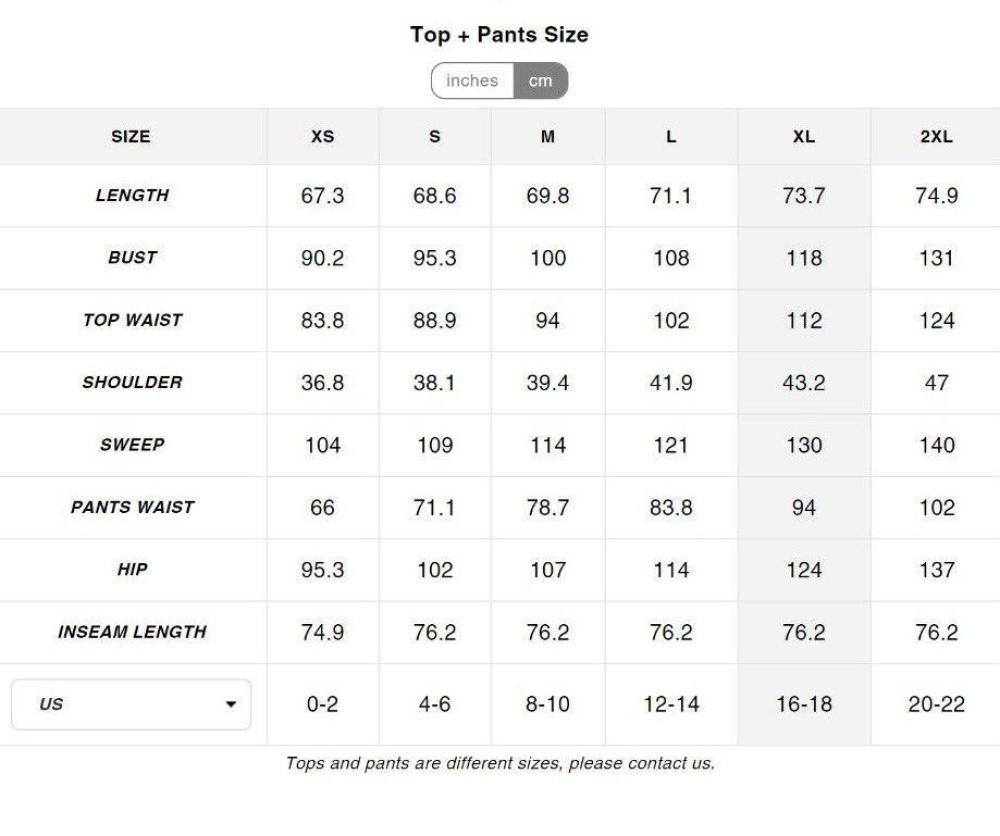Click the dropdown arrow beside US

tap(232, 704)
